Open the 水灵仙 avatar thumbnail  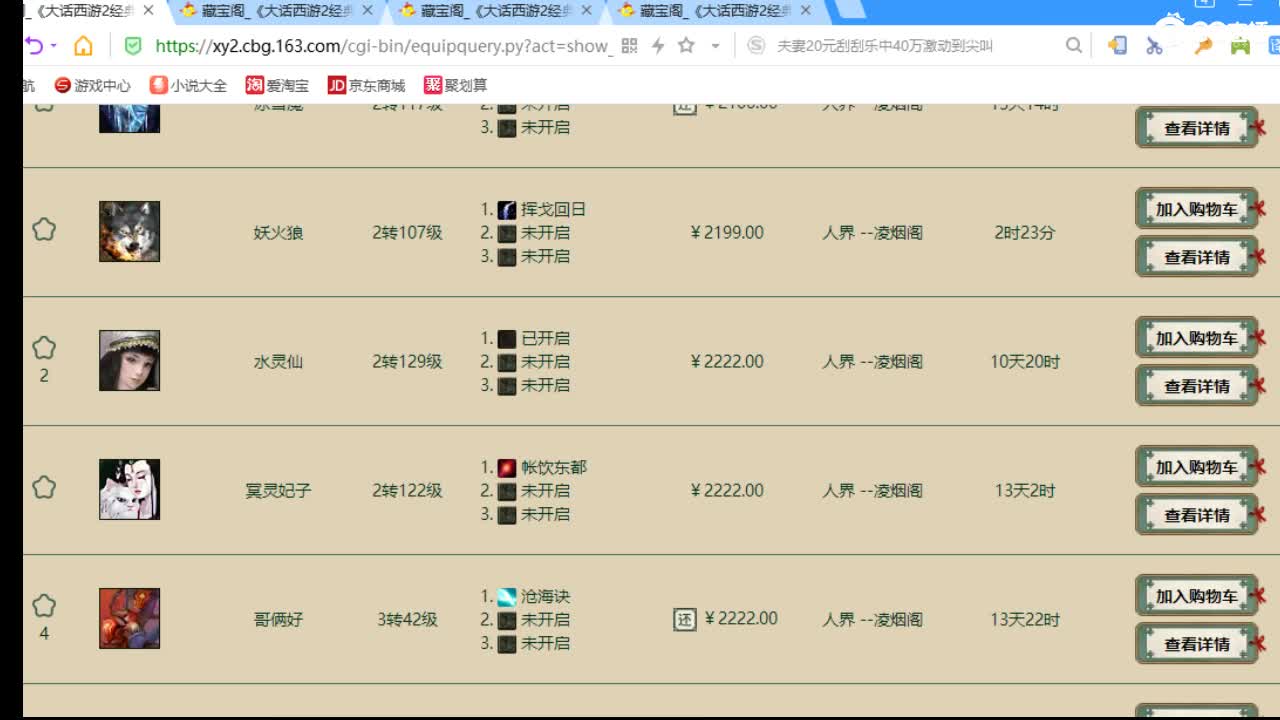click(x=129, y=361)
